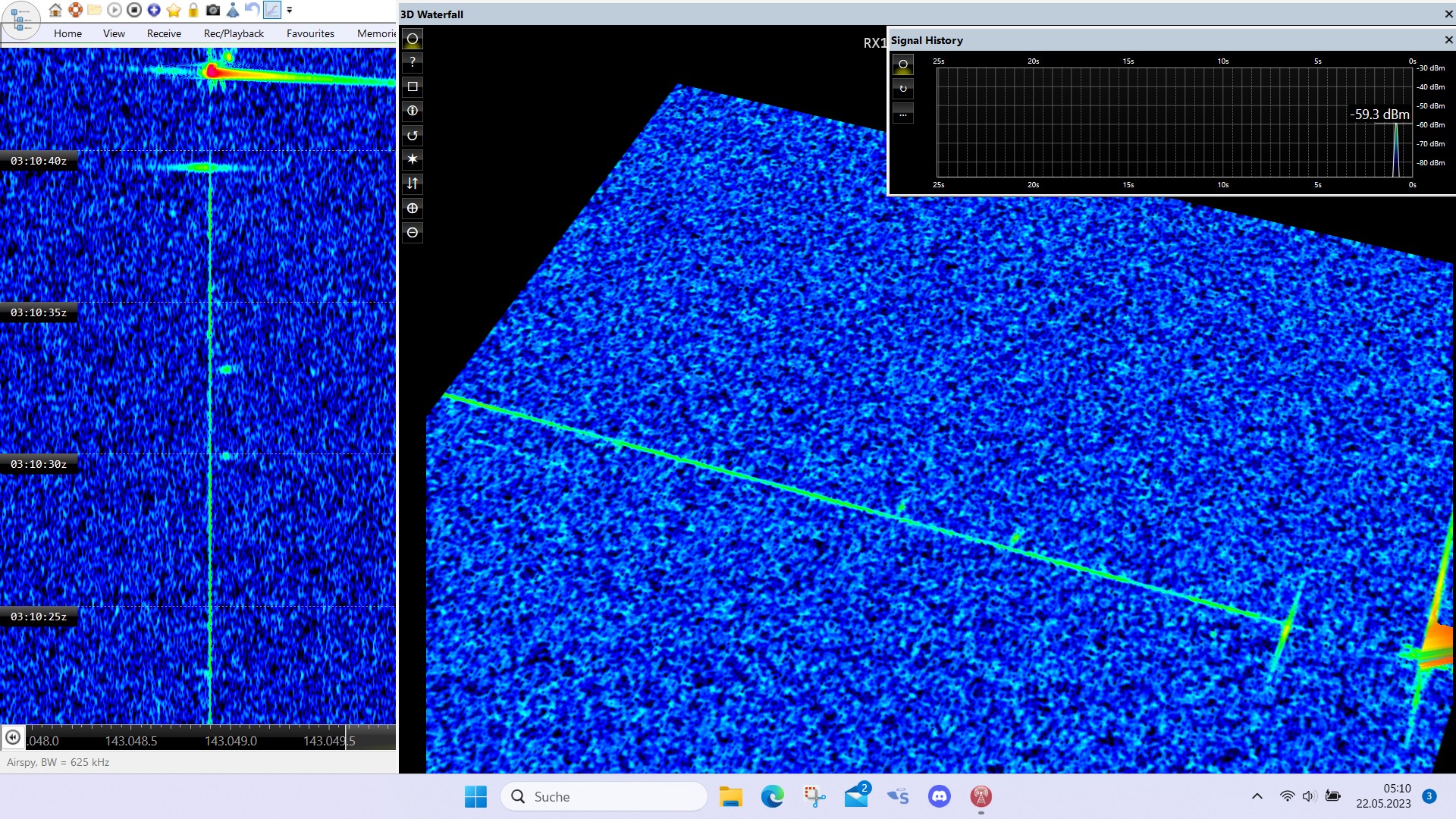Close the 3D Waterfall window

[x=1448, y=14]
